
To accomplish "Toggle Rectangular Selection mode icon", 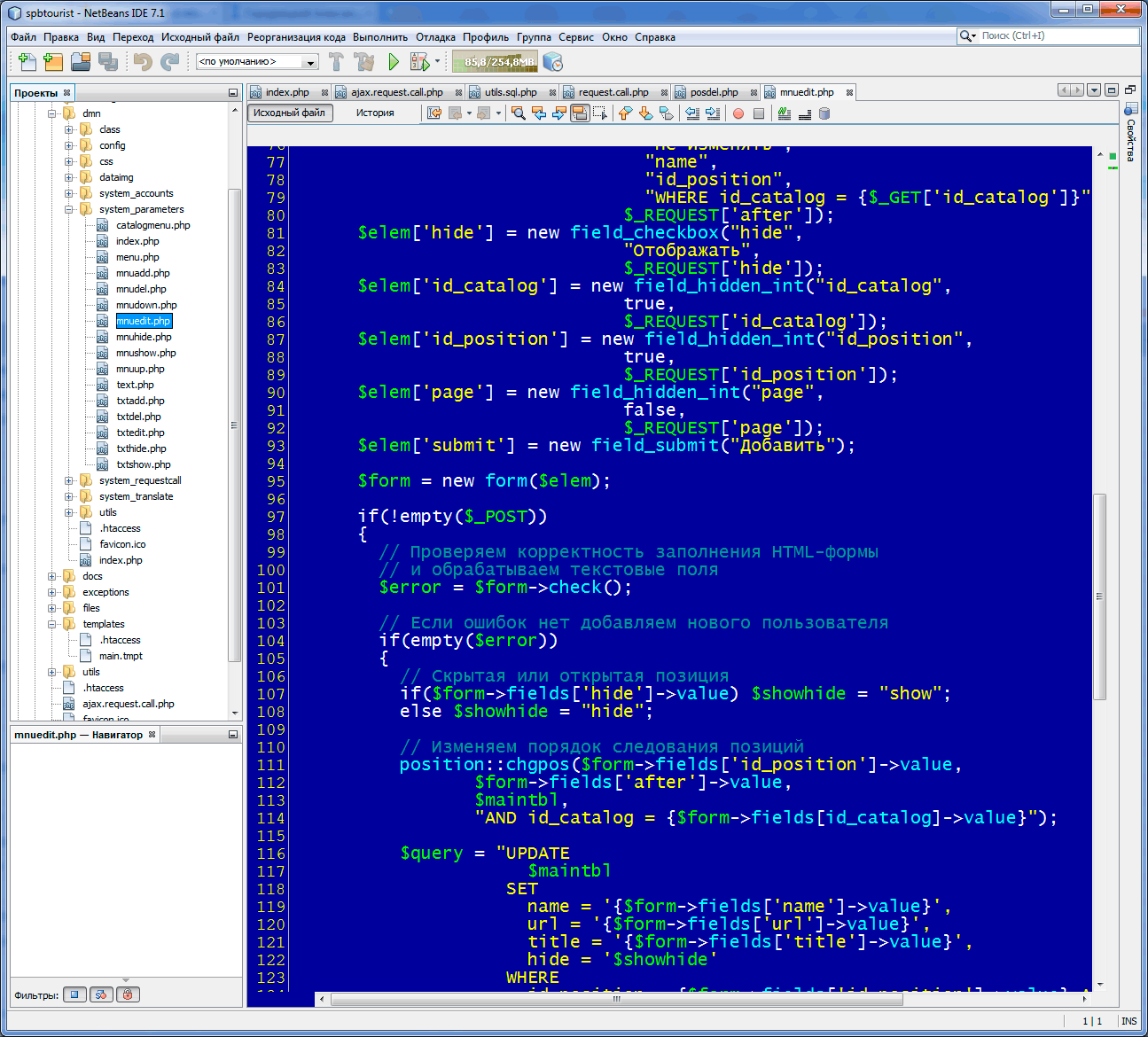I will tap(600, 113).
